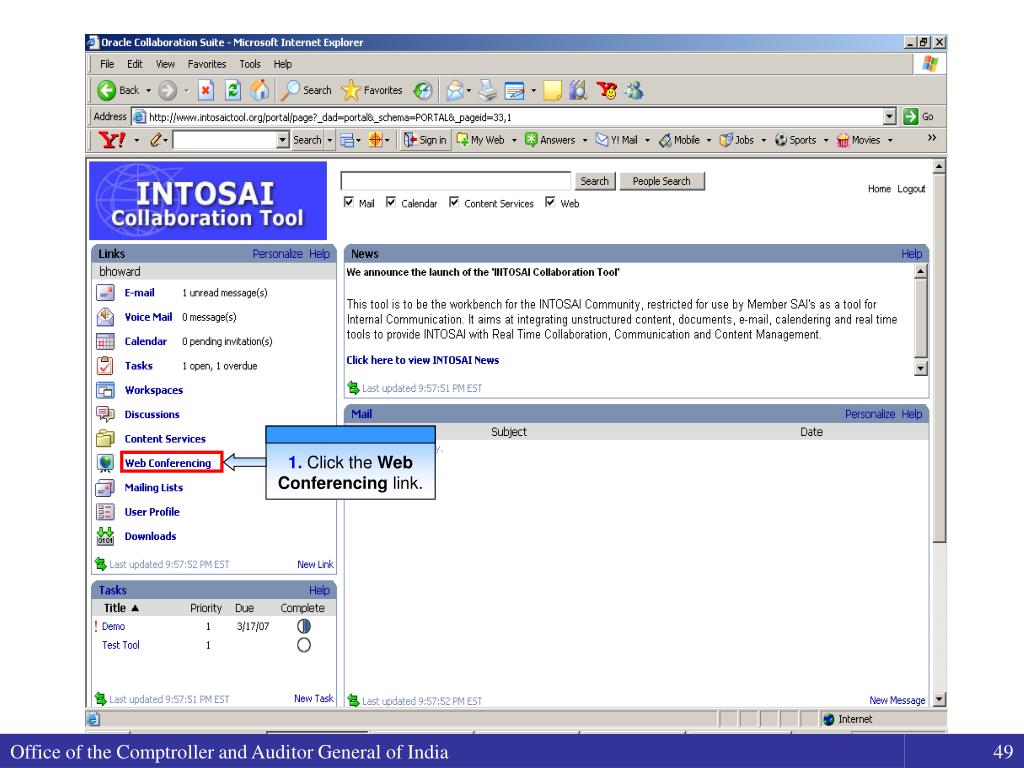This screenshot has width=1024, height=768.
Task: Toggle the Calendar search checkbox
Action: point(391,202)
